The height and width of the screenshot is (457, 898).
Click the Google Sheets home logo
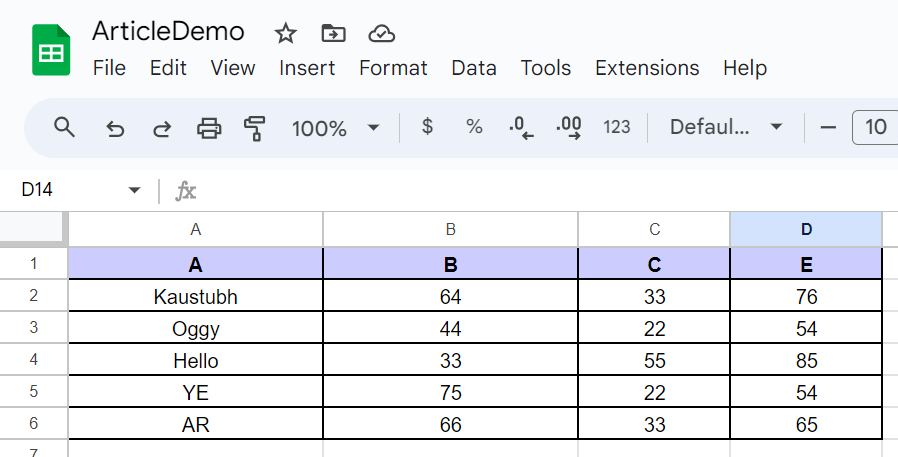point(51,50)
